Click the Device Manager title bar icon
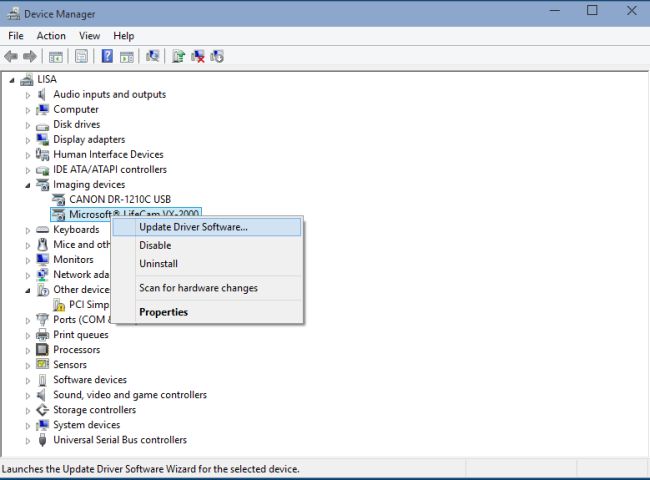 tap(13, 14)
